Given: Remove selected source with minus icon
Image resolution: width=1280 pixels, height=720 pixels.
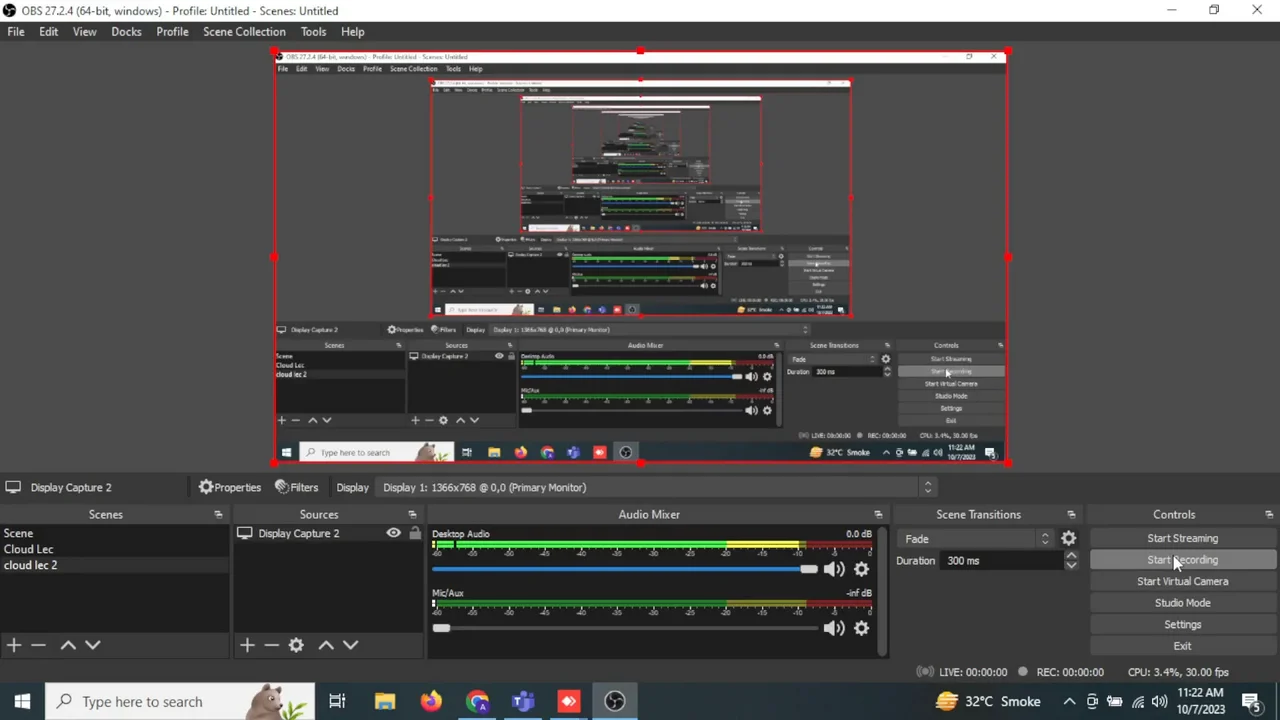Looking at the screenshot, I should 271,645.
